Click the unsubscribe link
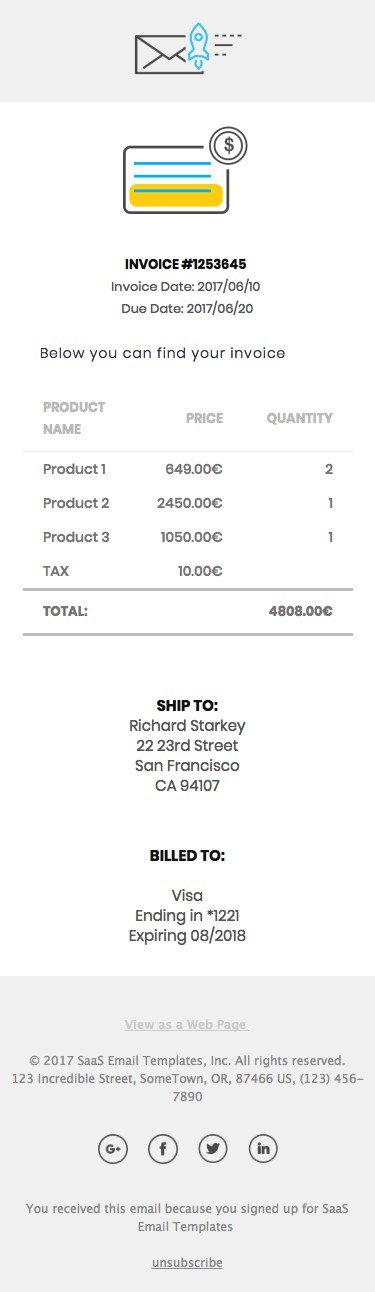The image size is (375, 1292). coord(187,1263)
